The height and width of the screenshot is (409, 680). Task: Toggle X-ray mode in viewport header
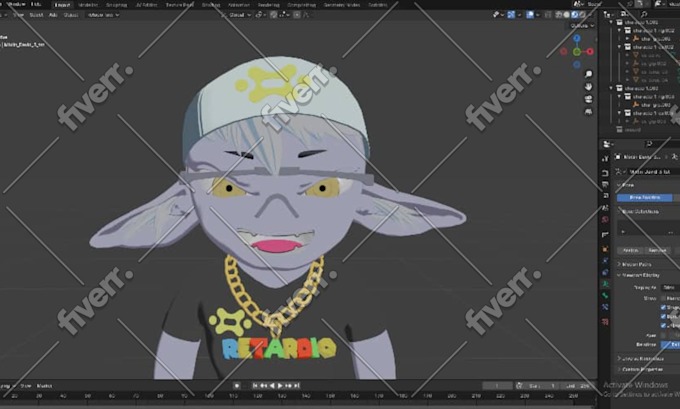(x=548, y=15)
